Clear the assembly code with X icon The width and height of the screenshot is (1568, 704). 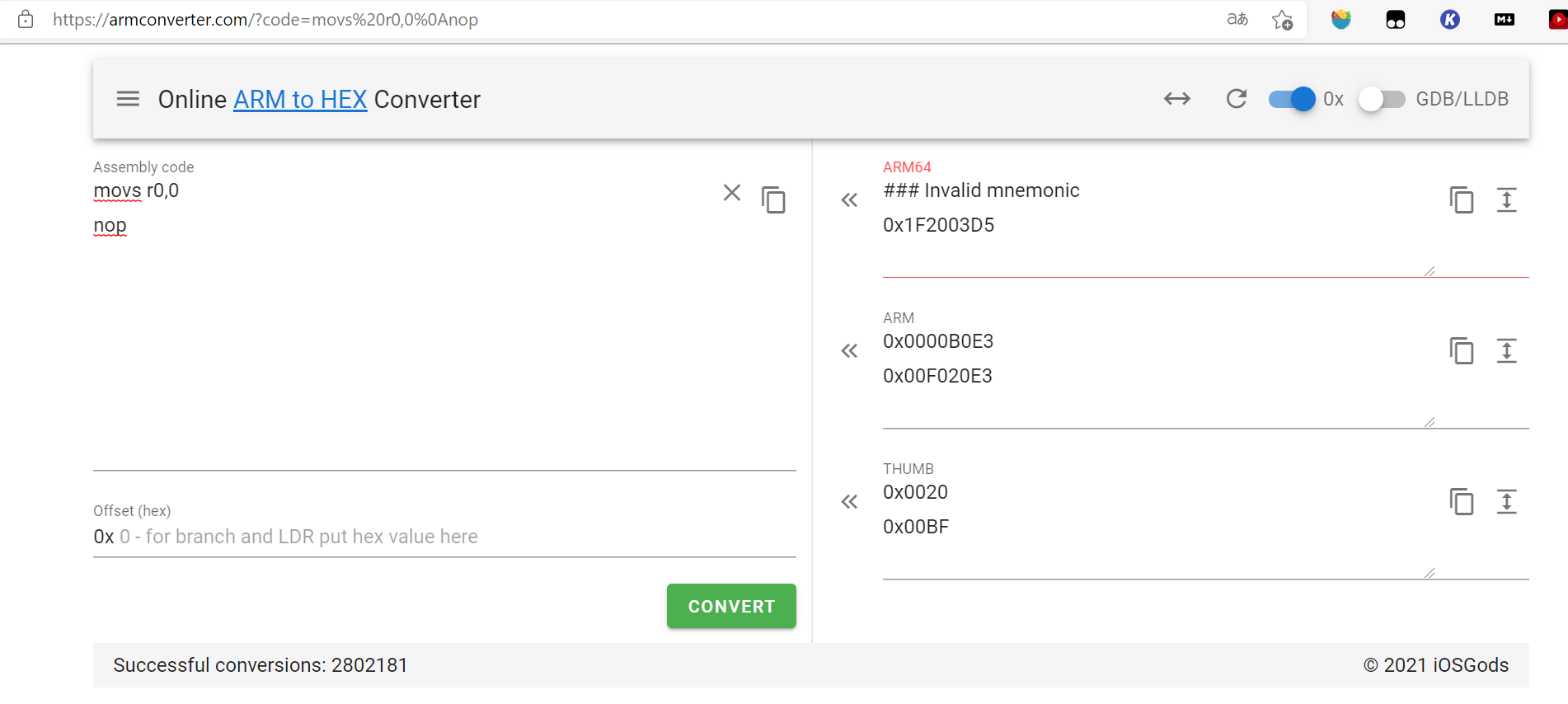pos(731,193)
